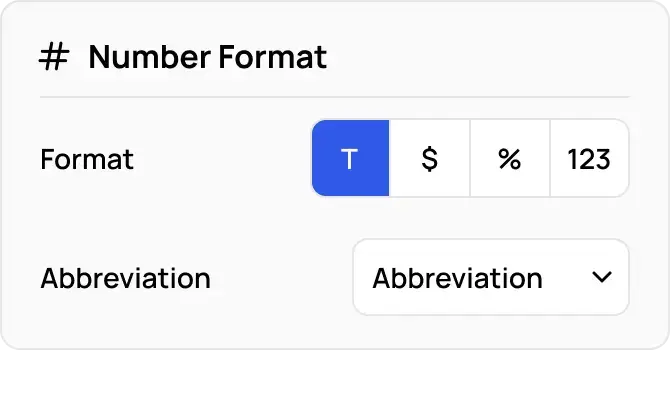Screen dimensions: 670x400
Task: Click the hash icon beside Number Format
Action: click(x=54, y=57)
